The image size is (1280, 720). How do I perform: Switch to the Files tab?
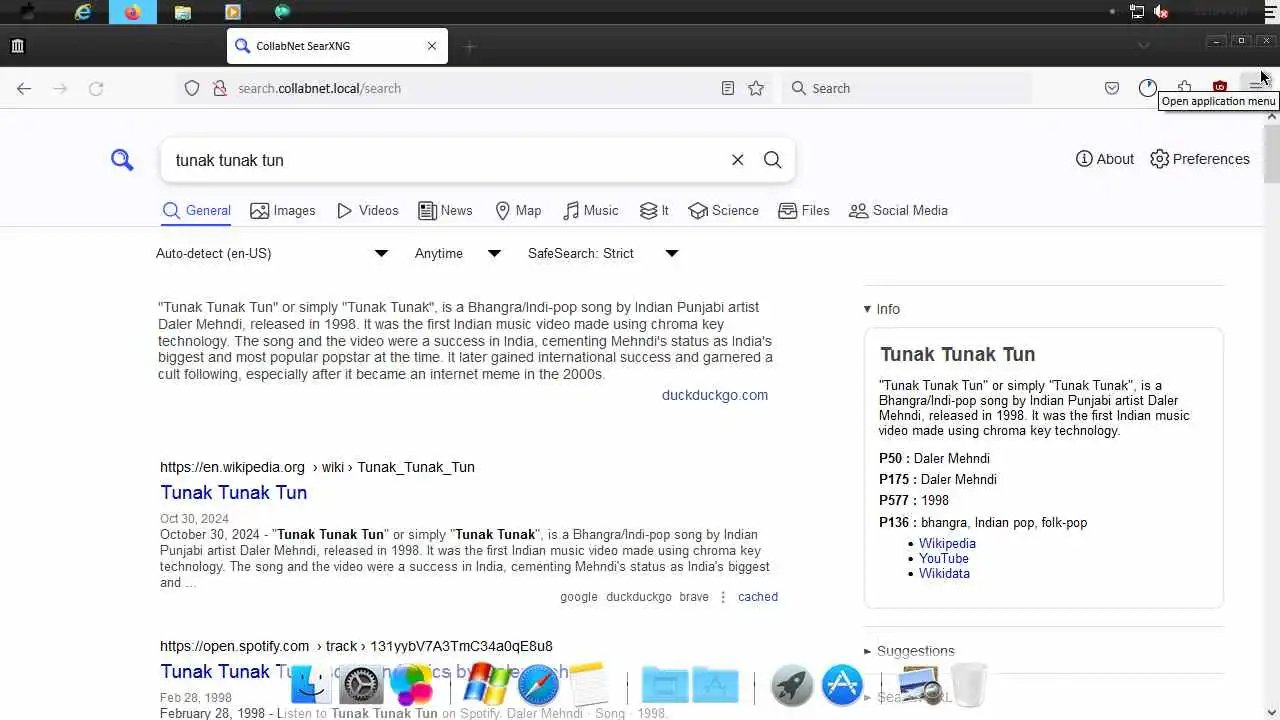[804, 210]
